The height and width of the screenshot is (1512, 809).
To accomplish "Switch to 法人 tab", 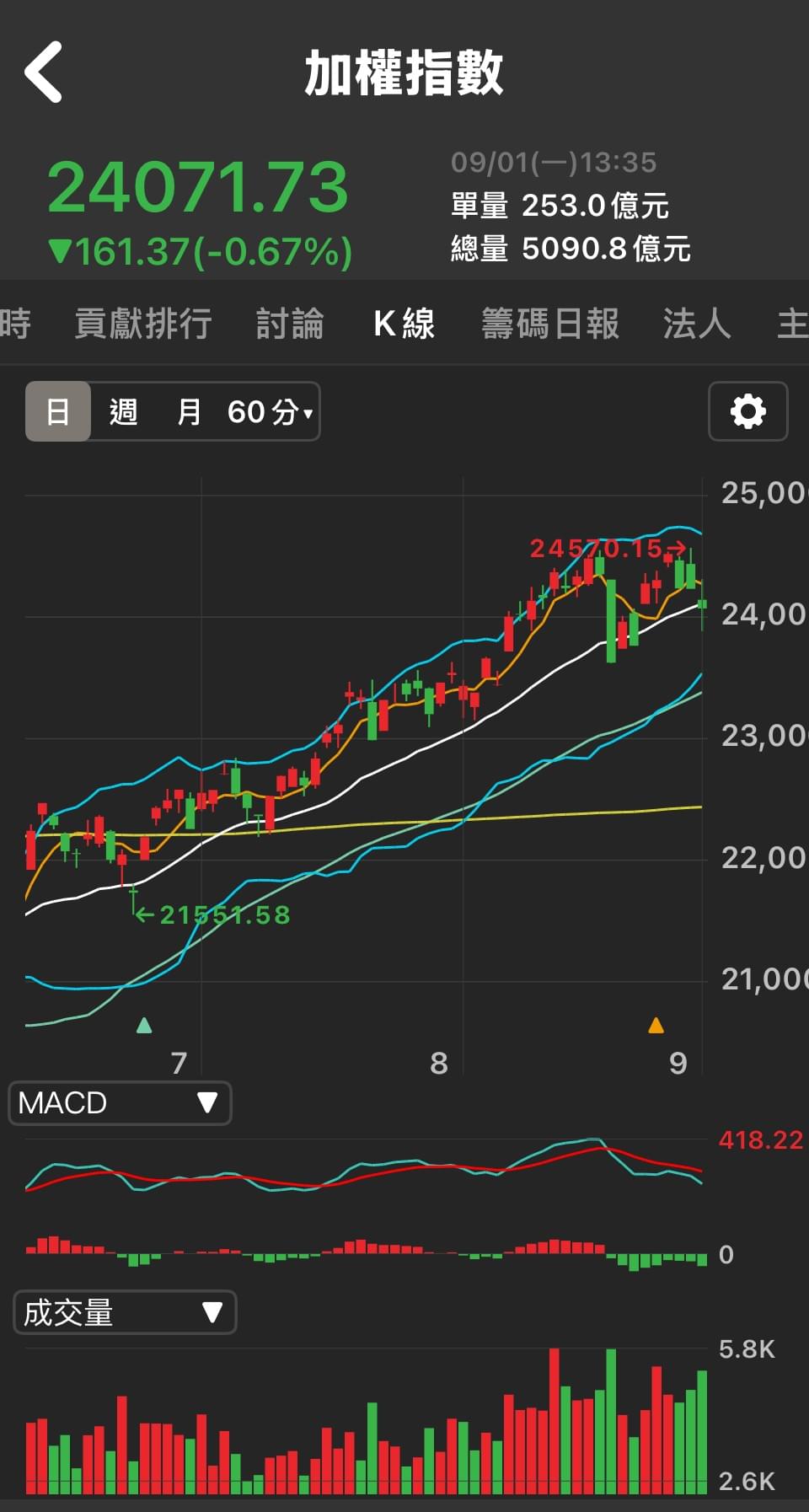I will [x=697, y=324].
